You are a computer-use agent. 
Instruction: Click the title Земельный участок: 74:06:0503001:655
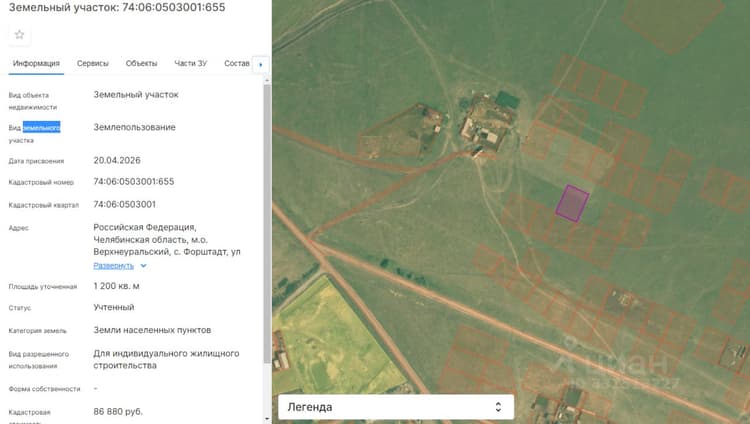tap(117, 7)
